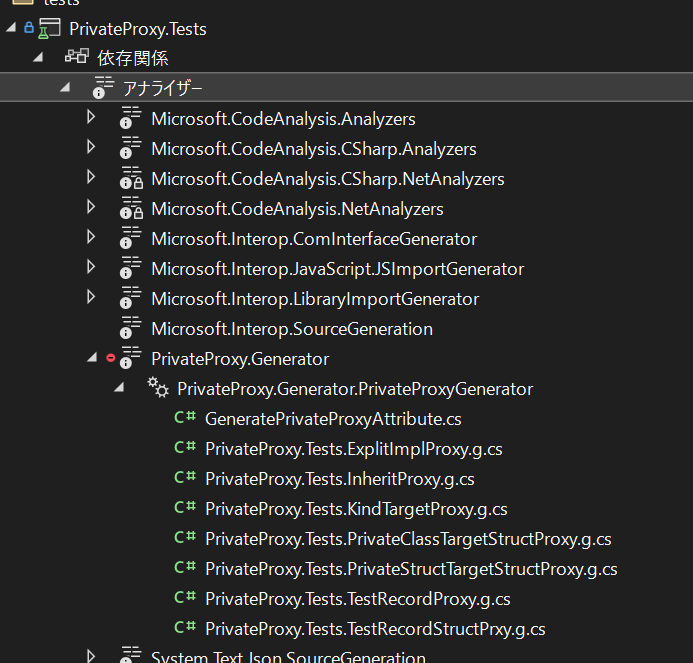Open GeneratePrivateProxyAttribute.cs file

tap(333, 419)
